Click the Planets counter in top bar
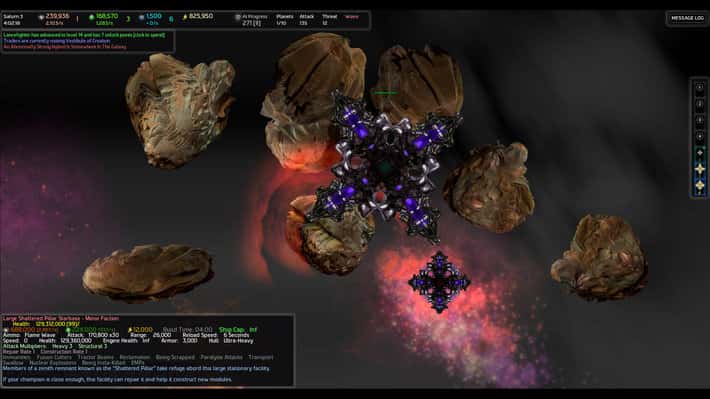This screenshot has width=710, height=399. pos(284,19)
